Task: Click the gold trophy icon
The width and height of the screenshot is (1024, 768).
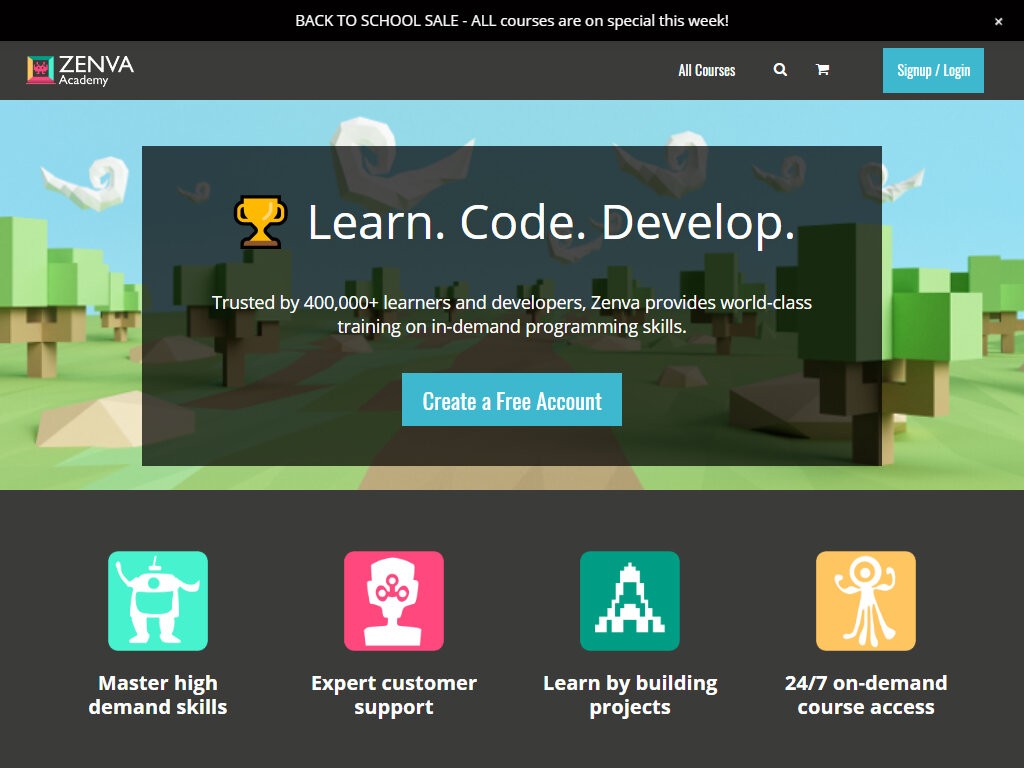Action: point(260,221)
